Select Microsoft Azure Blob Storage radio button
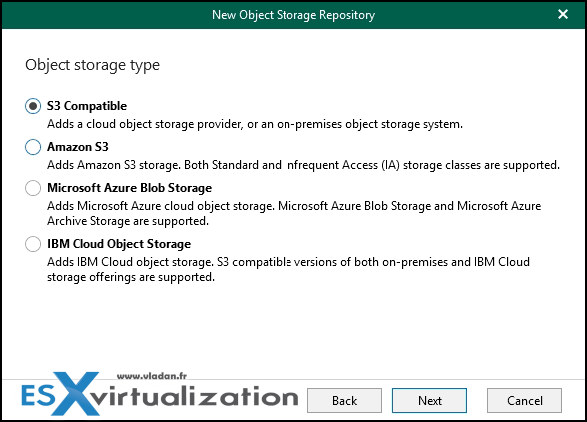The height and width of the screenshot is (422, 587). (x=33, y=188)
